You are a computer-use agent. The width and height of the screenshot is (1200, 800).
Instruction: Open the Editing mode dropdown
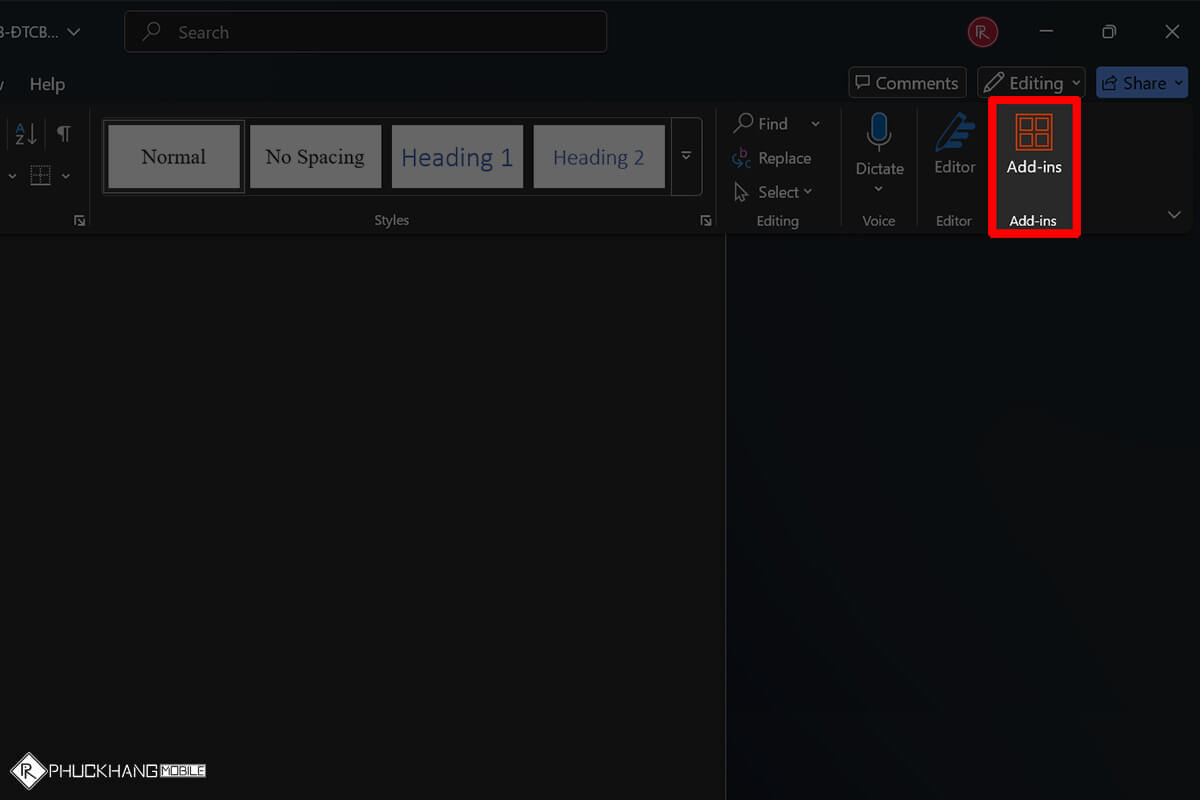point(1031,83)
